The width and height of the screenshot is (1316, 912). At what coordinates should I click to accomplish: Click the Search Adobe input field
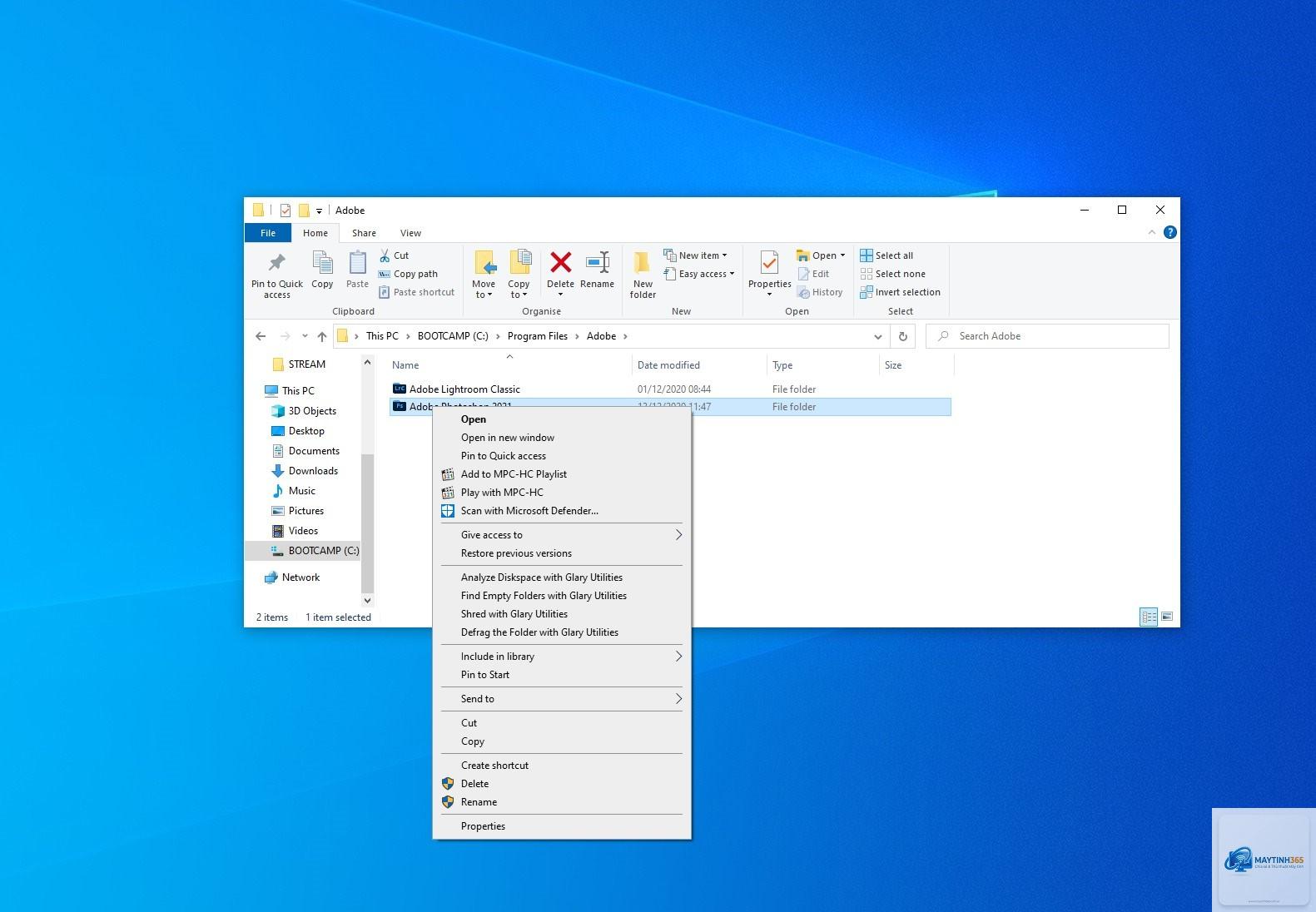pos(1047,336)
